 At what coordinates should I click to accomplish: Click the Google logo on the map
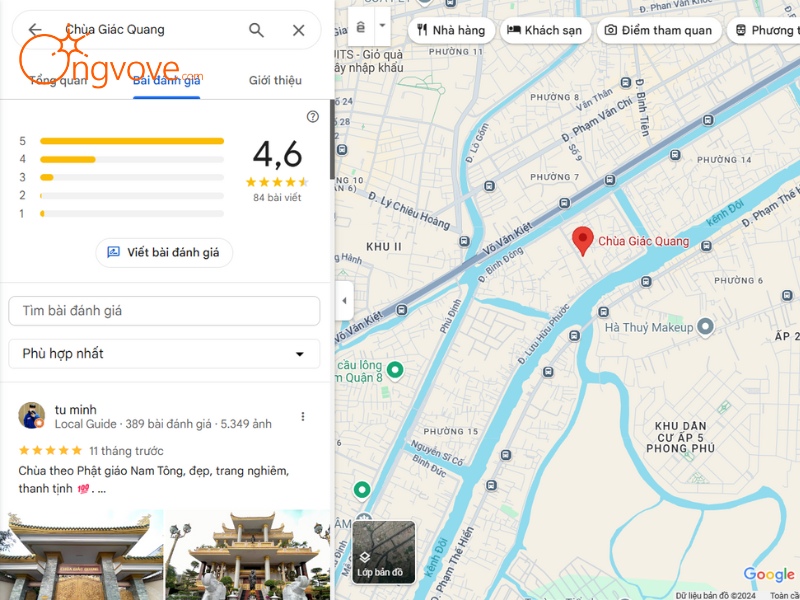tap(769, 575)
